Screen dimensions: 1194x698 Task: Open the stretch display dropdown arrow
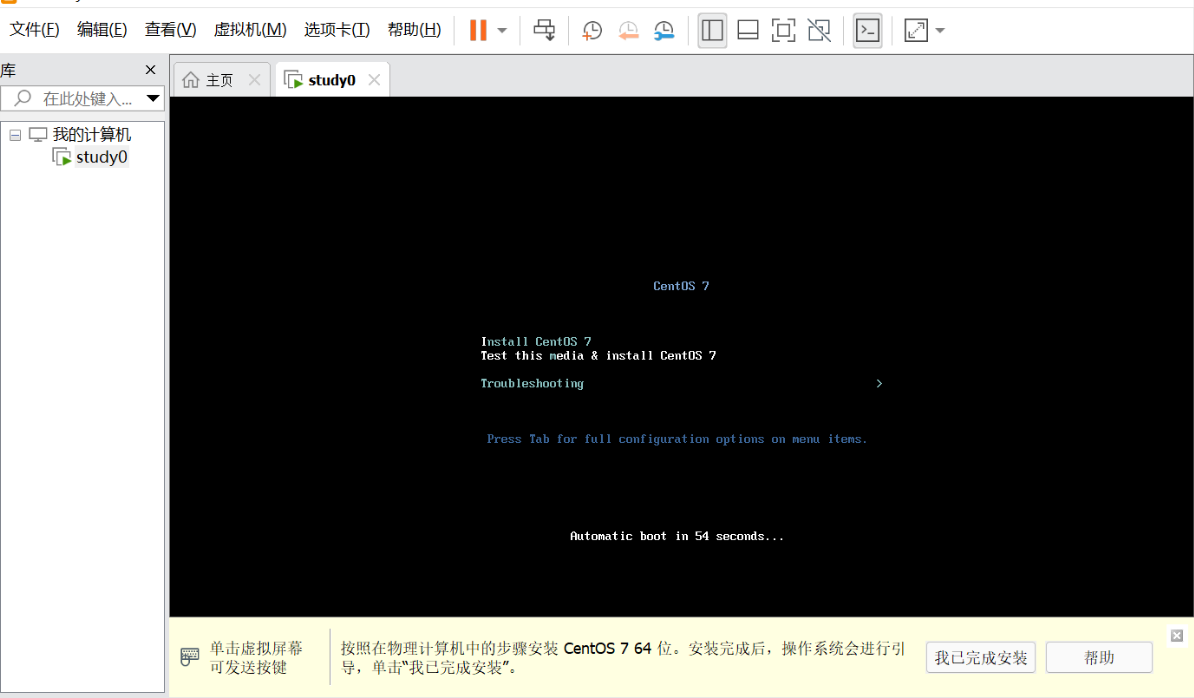pyautogui.click(x=940, y=30)
